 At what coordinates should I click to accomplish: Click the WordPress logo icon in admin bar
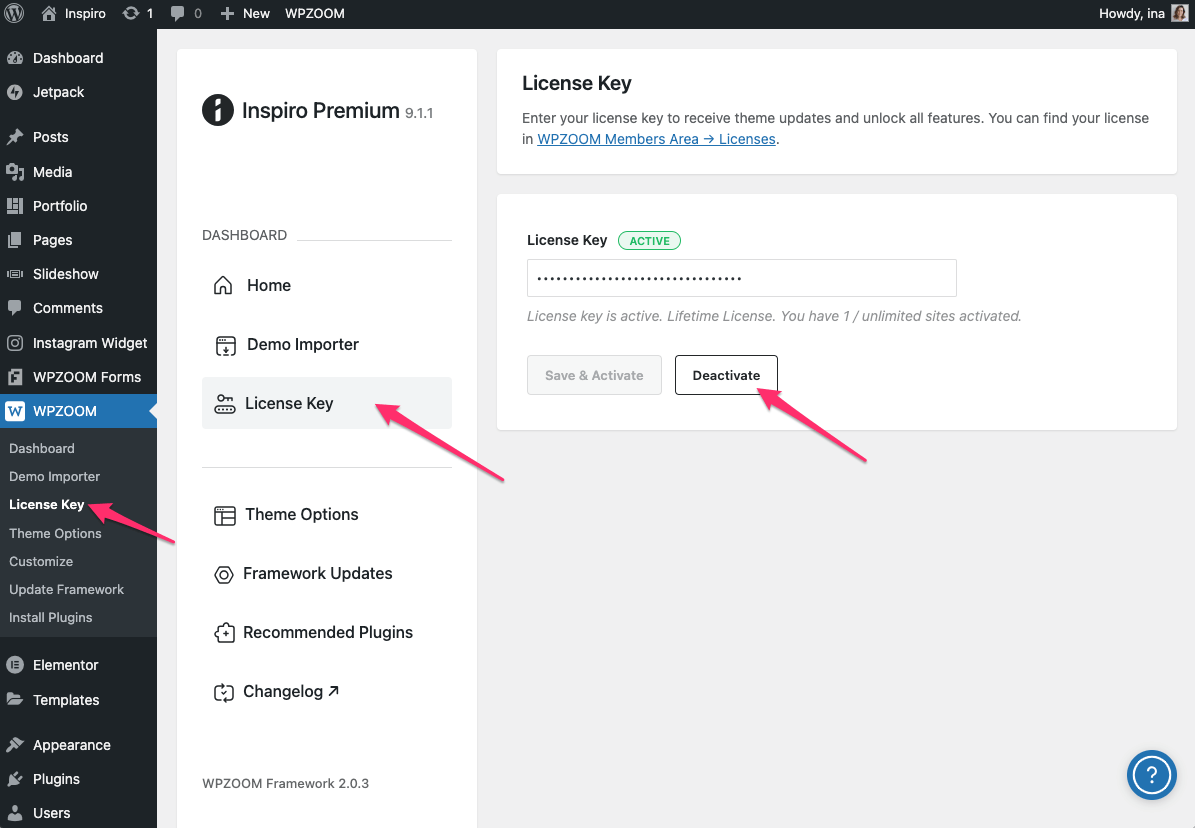coord(14,14)
